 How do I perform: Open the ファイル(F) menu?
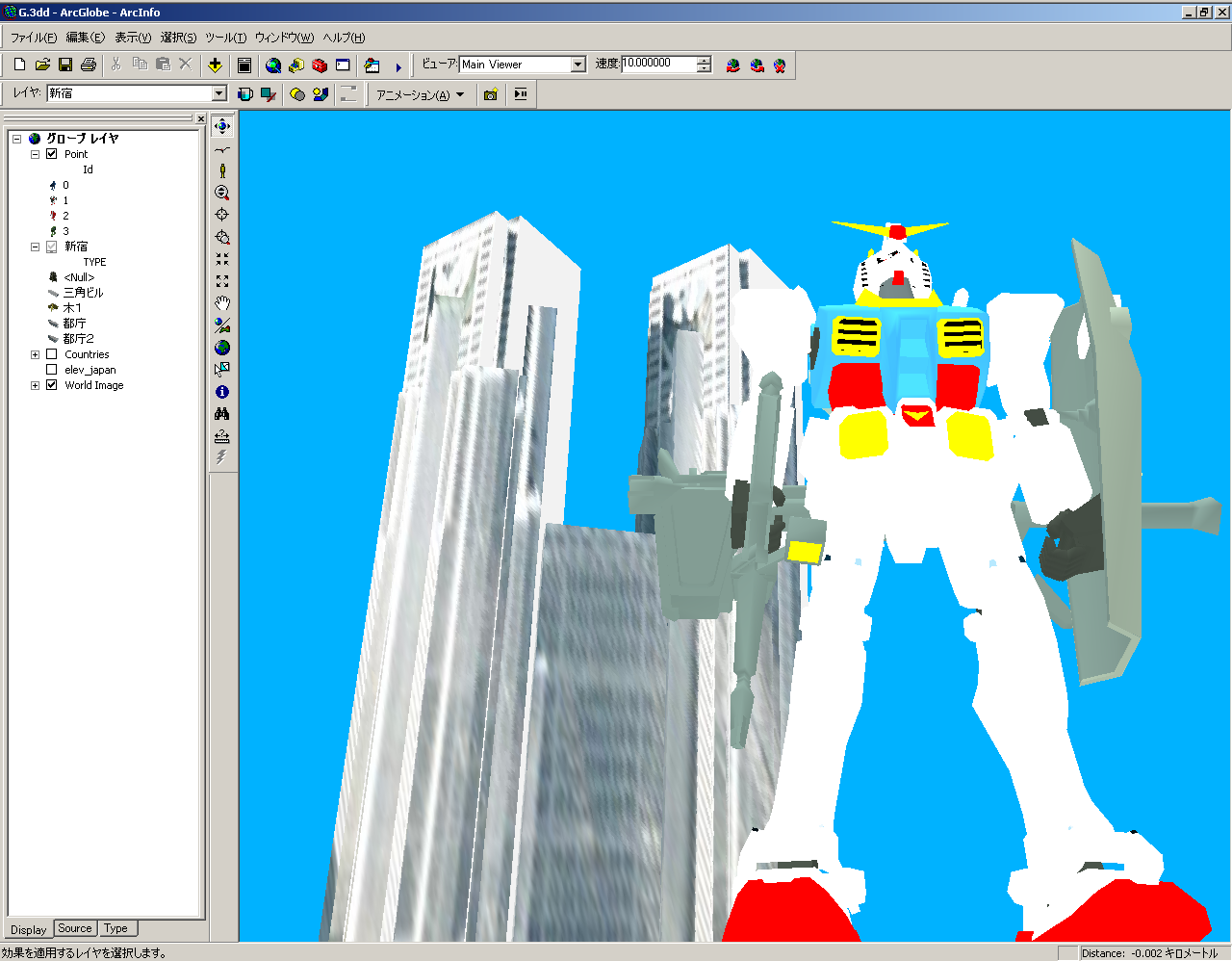(x=34, y=38)
